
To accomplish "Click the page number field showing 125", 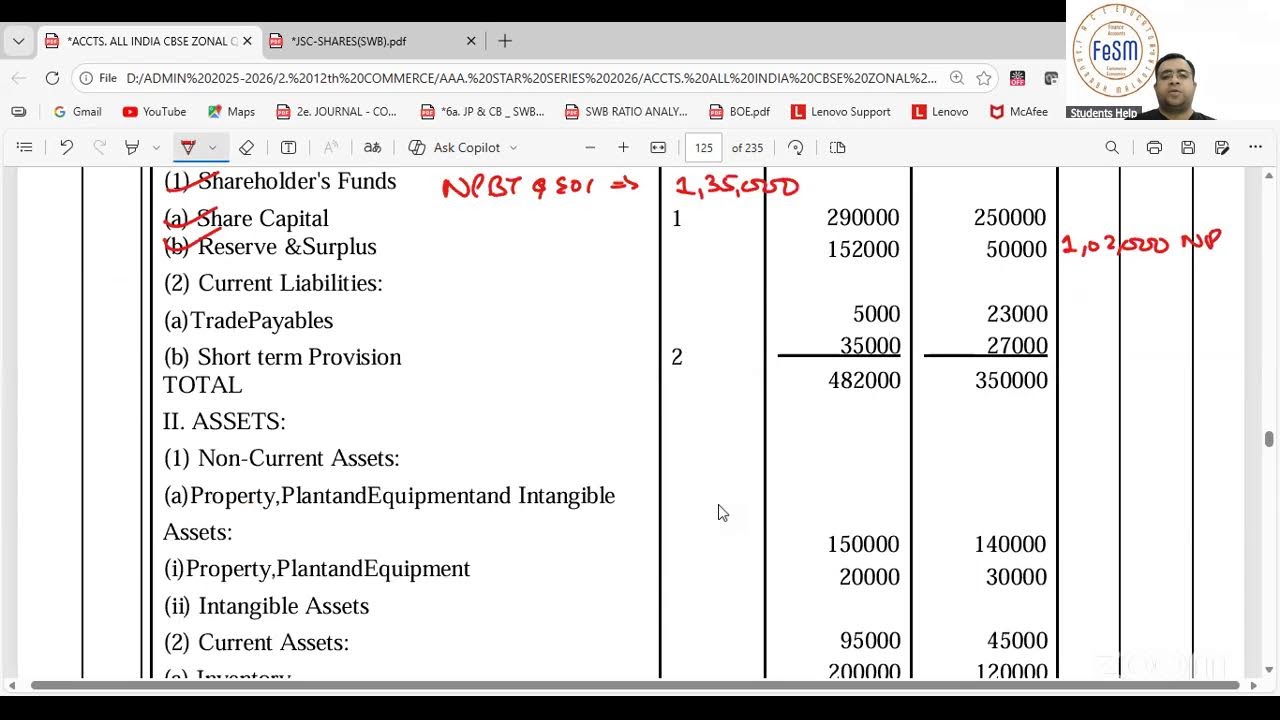I will pos(704,147).
